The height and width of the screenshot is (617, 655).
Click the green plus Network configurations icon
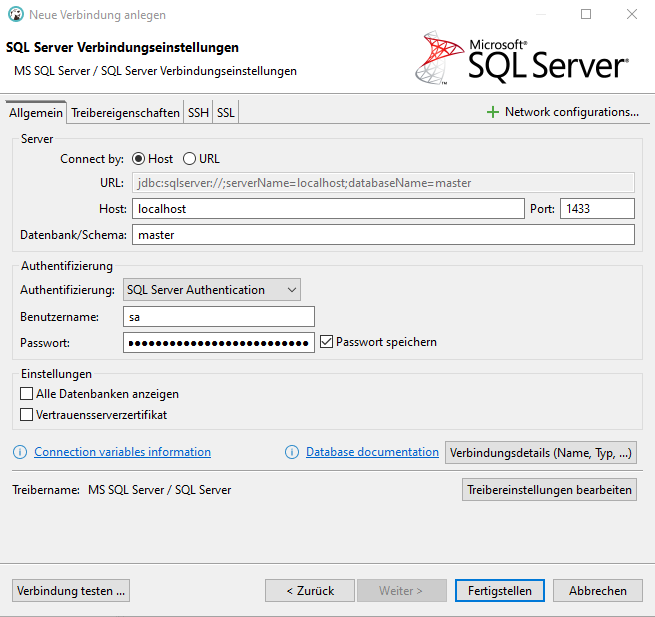(492, 112)
